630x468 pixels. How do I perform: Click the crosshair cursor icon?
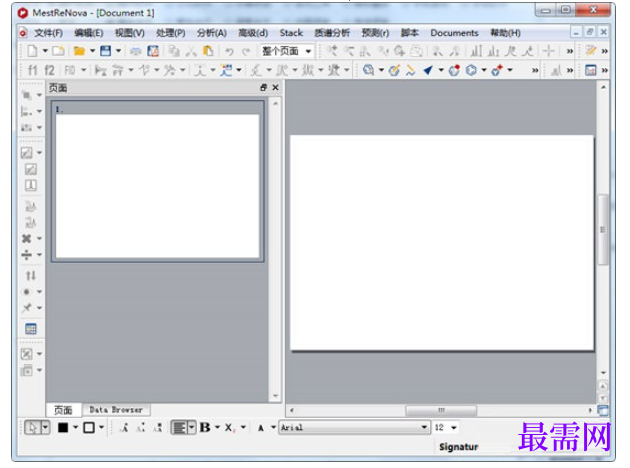click(x=548, y=51)
